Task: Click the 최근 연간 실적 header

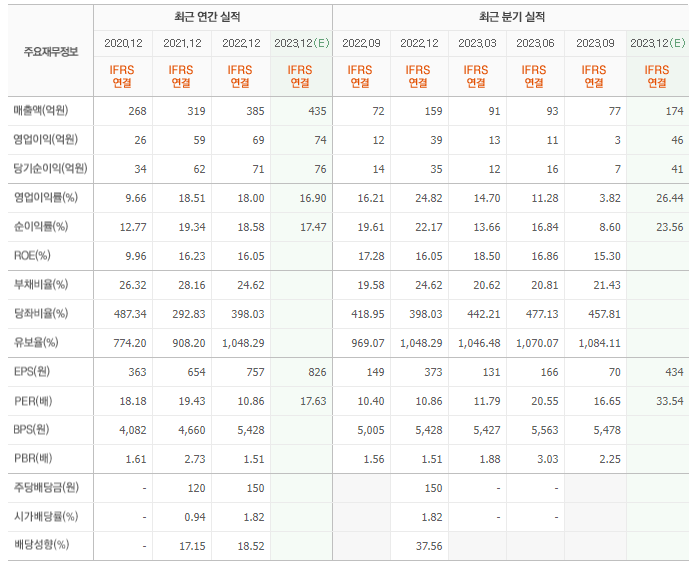Action: 207,17
